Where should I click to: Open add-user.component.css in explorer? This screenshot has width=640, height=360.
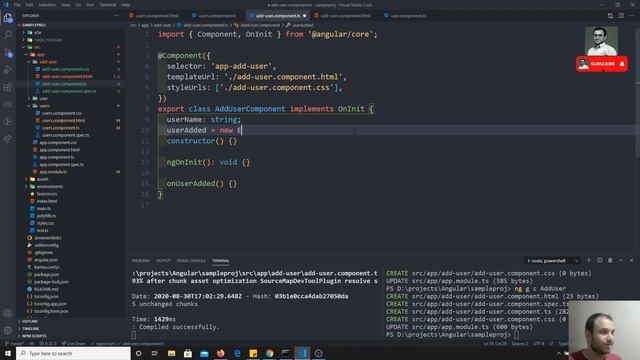click(65, 69)
